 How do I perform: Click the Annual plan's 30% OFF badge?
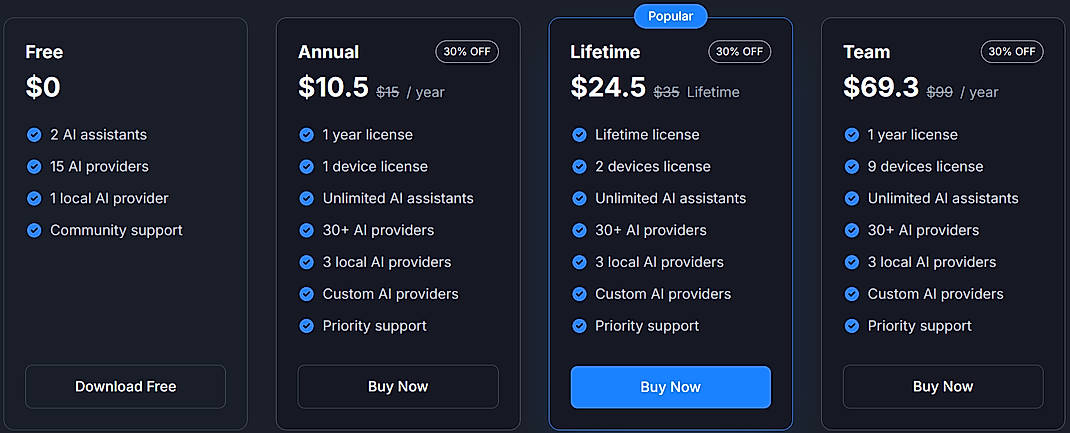point(467,52)
